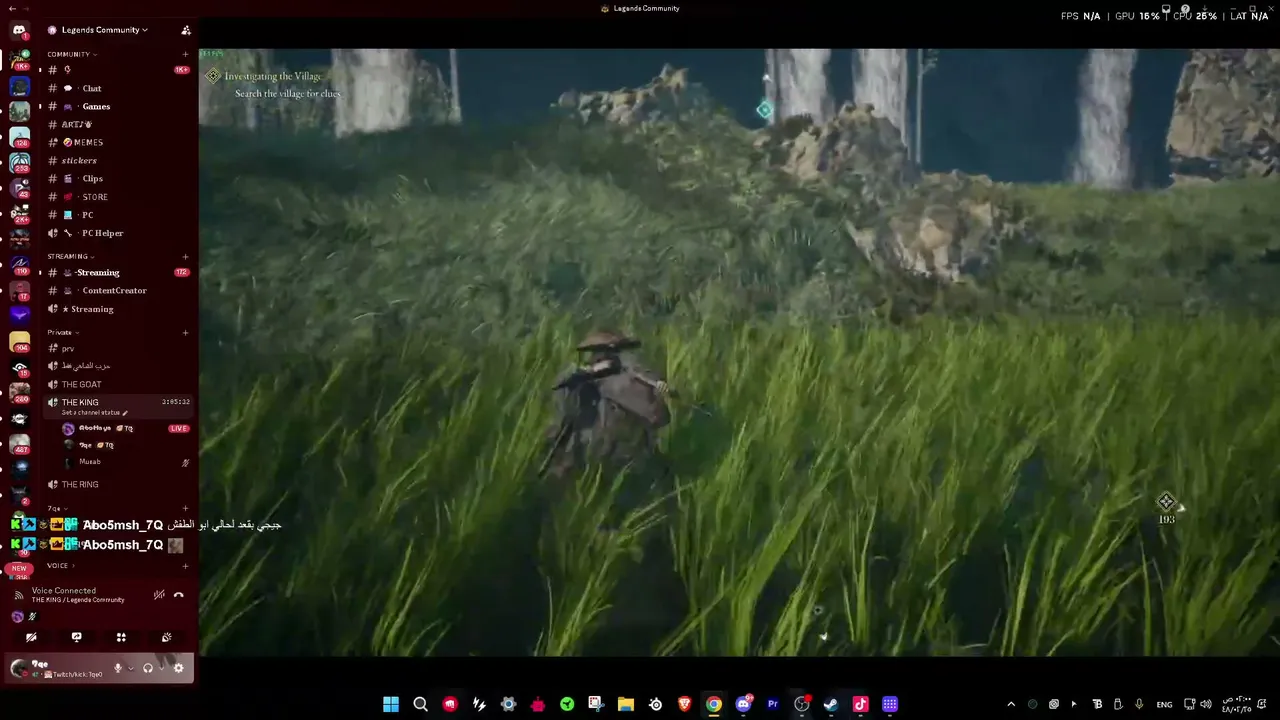The width and height of the screenshot is (1280, 720).
Task: Open Legends Community server menu dropdown
Action: click(98, 30)
